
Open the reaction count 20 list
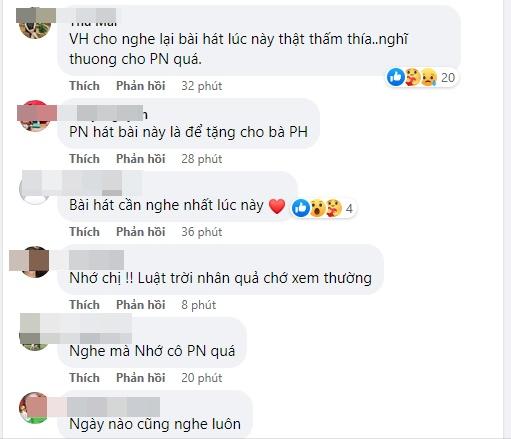coord(448,78)
